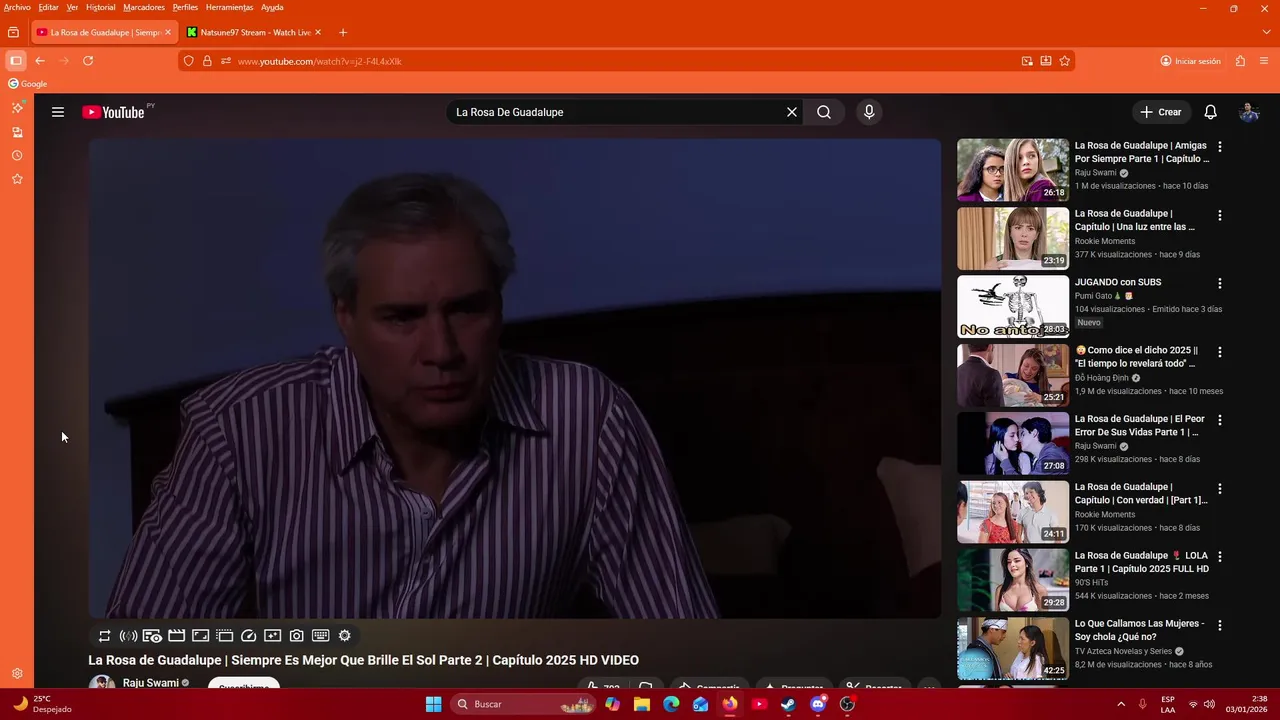Switch to the Natsune97 Stream tab
1280x720 pixels.
point(255,32)
